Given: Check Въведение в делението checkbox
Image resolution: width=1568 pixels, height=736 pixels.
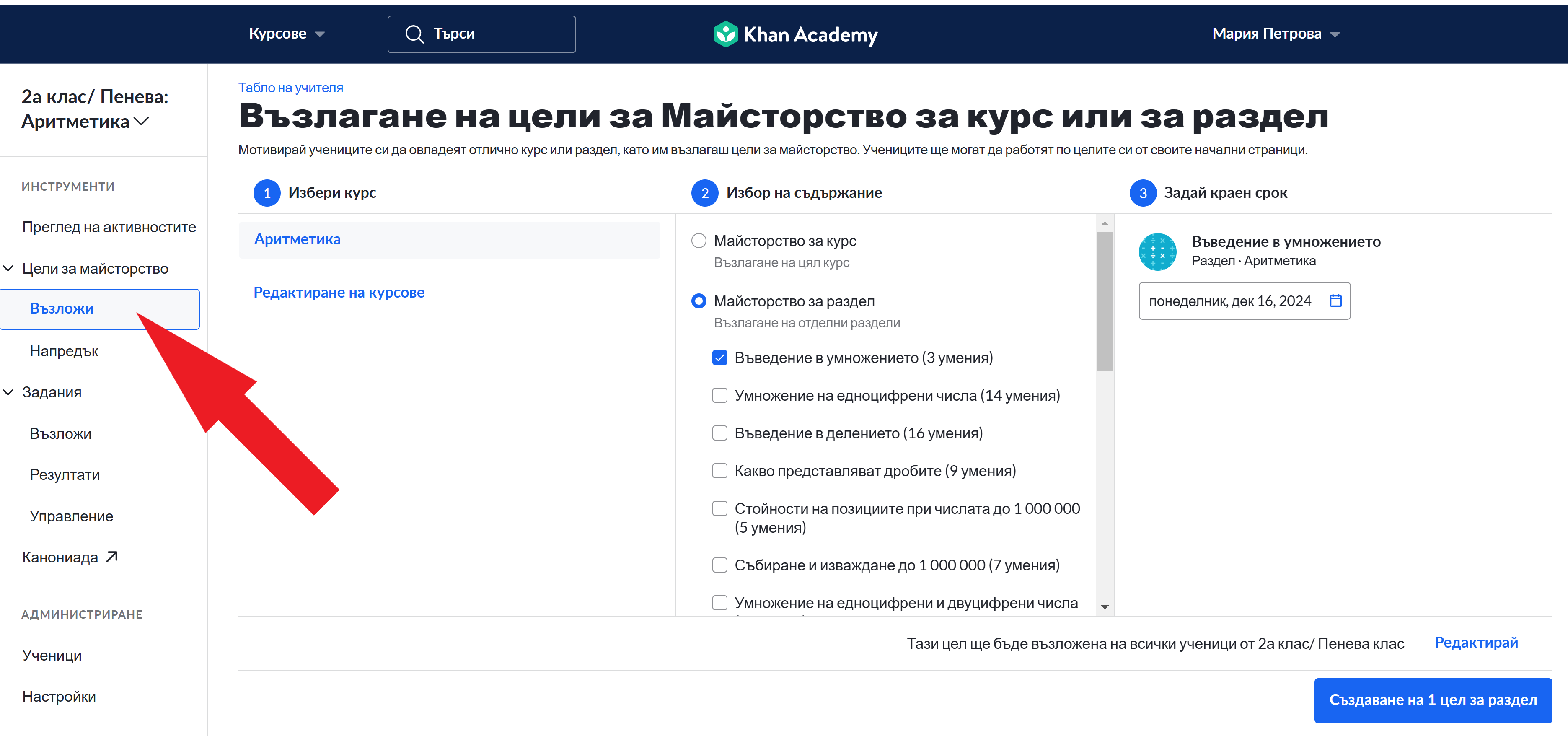Looking at the screenshot, I should (x=719, y=433).
